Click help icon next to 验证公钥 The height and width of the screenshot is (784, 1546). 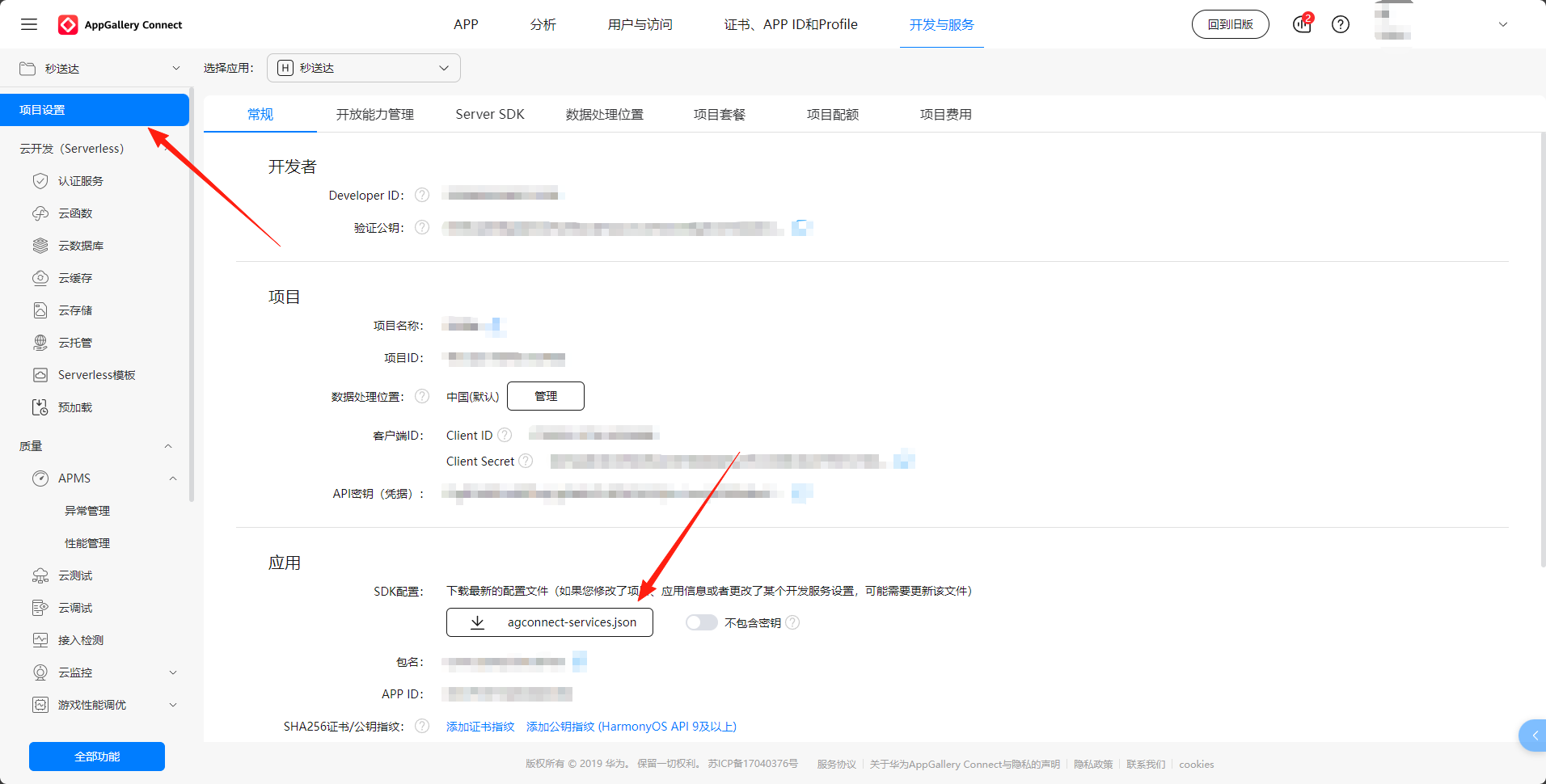point(422,227)
